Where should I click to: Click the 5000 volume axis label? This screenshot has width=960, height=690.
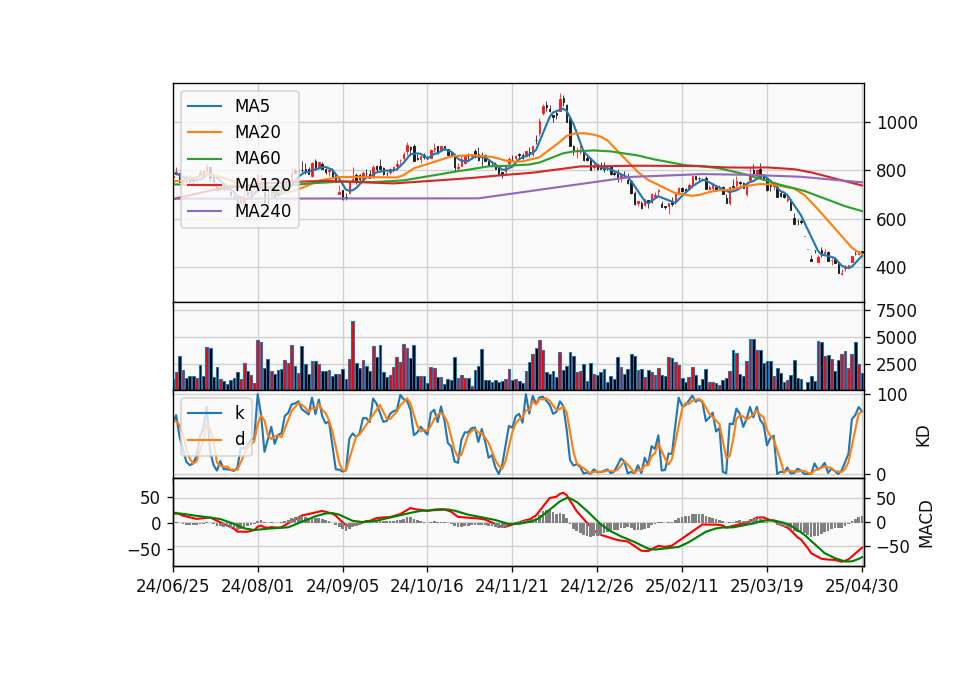(x=897, y=338)
